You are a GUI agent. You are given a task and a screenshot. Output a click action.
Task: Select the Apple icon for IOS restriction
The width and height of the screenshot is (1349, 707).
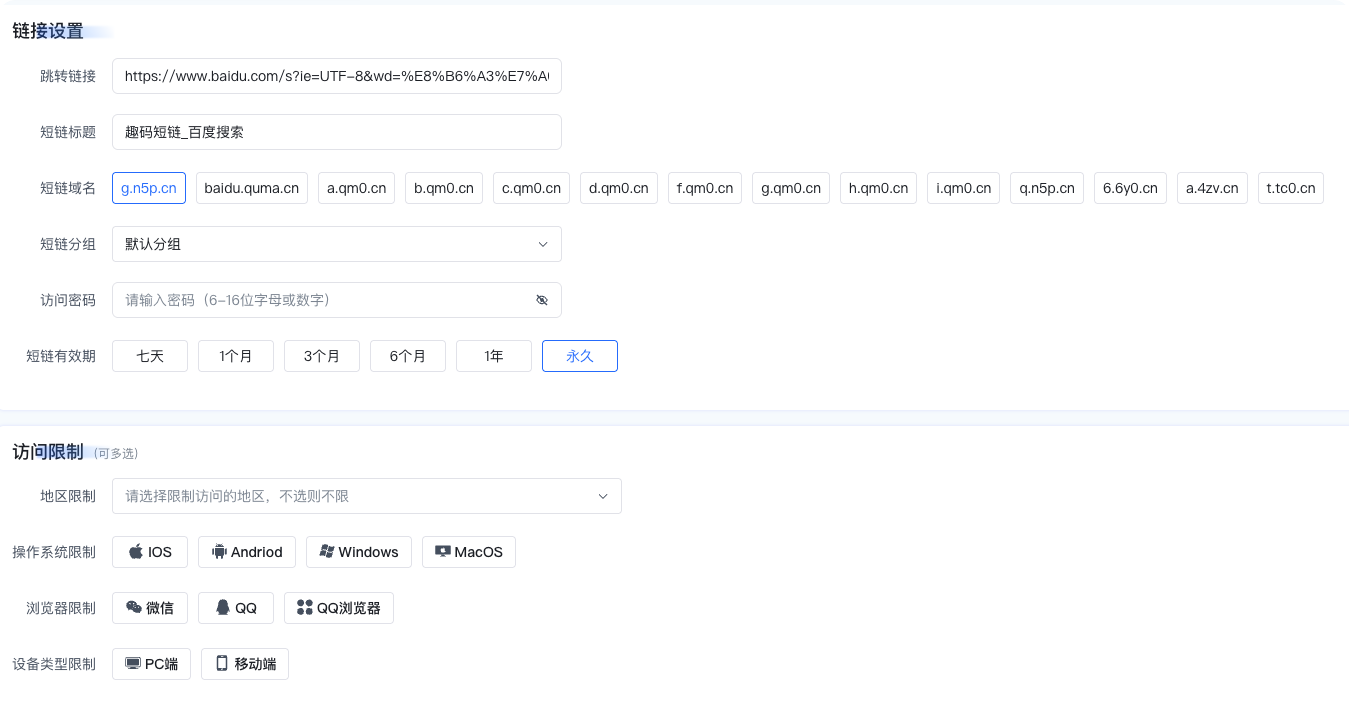pos(135,551)
